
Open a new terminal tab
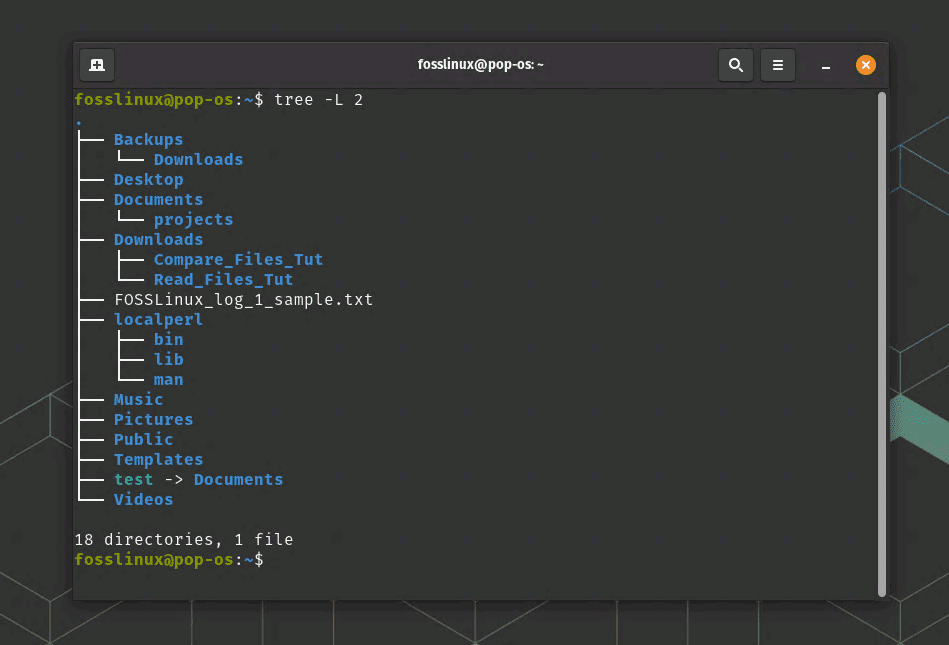[97, 65]
